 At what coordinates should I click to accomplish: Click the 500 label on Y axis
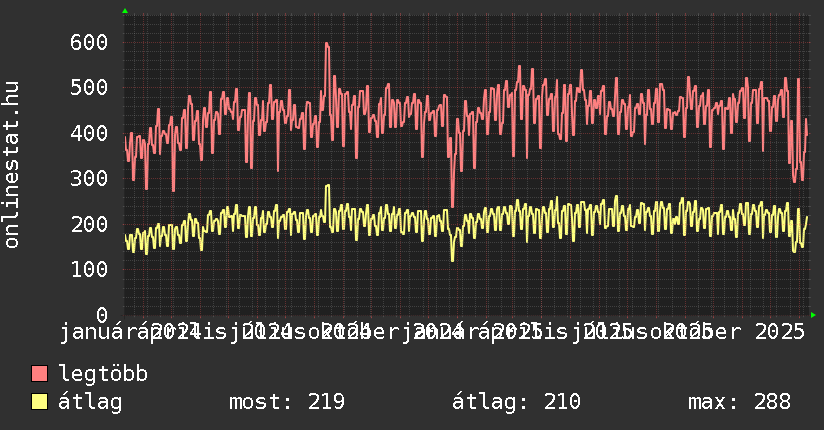click(89, 87)
